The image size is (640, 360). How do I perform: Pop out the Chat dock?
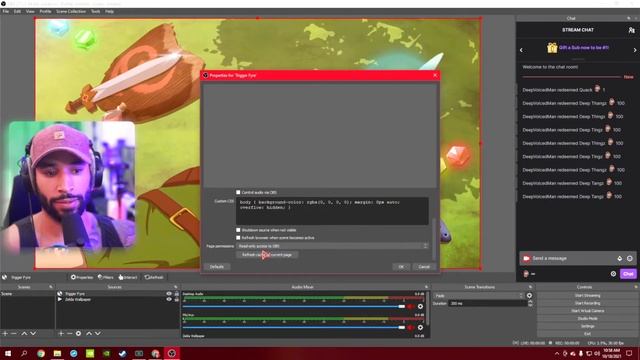(629, 18)
